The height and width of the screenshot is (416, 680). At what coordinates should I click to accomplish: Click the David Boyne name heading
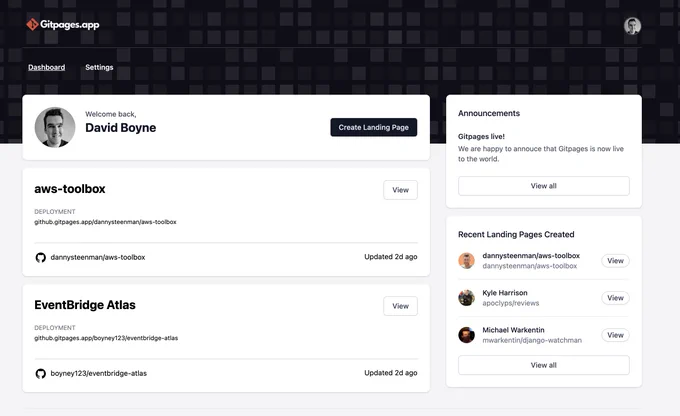(121, 128)
